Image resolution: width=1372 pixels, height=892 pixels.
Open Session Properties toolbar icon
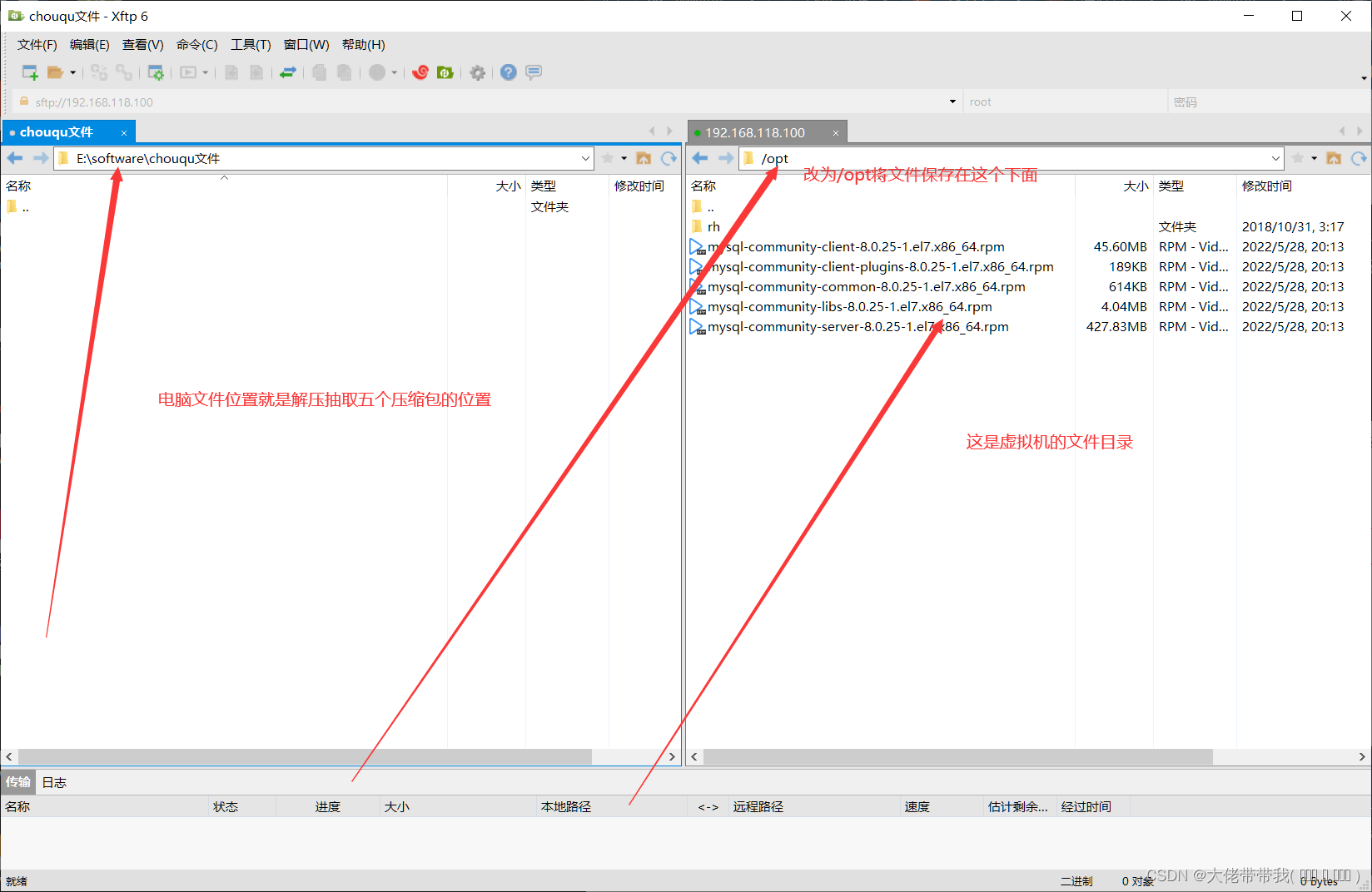point(156,72)
